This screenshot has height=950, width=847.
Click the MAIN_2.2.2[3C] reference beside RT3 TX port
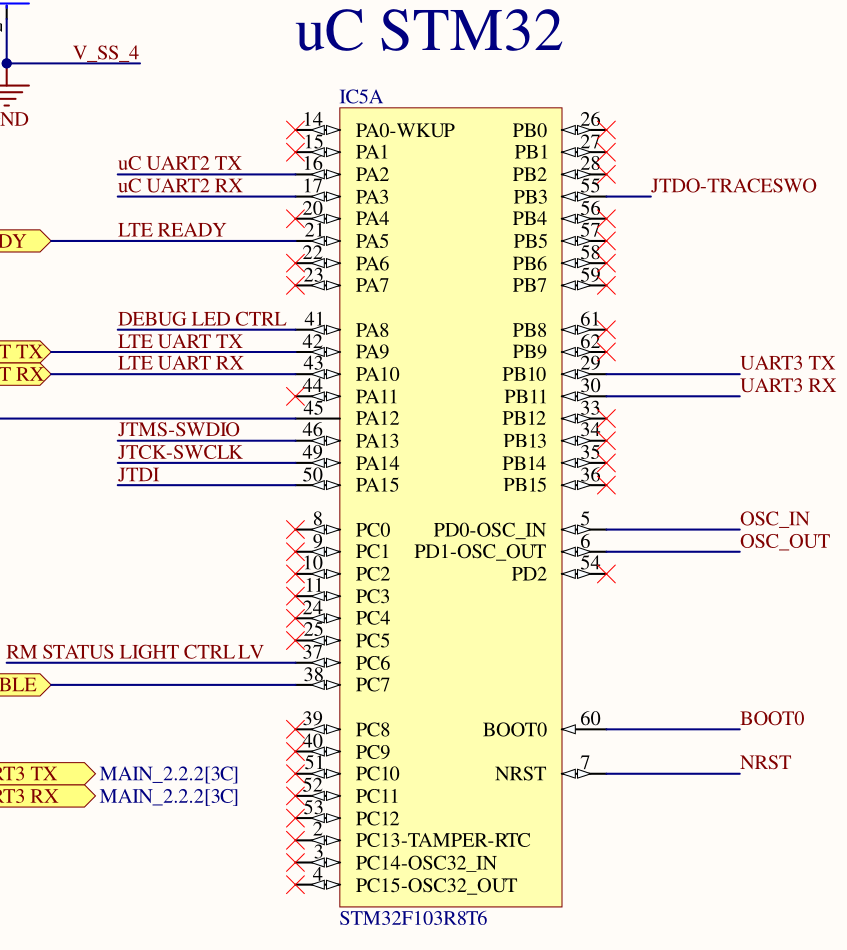click(169, 774)
